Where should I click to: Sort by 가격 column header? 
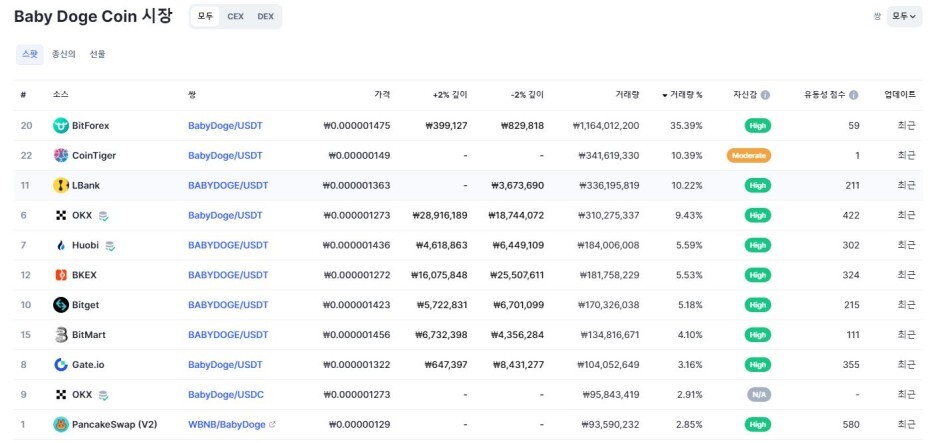(382, 94)
